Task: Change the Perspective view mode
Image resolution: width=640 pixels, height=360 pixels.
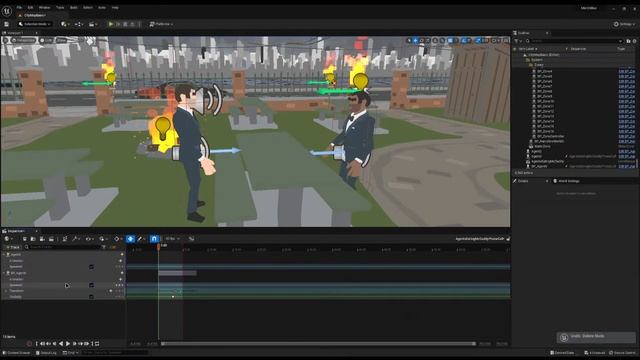Action: 23,40
